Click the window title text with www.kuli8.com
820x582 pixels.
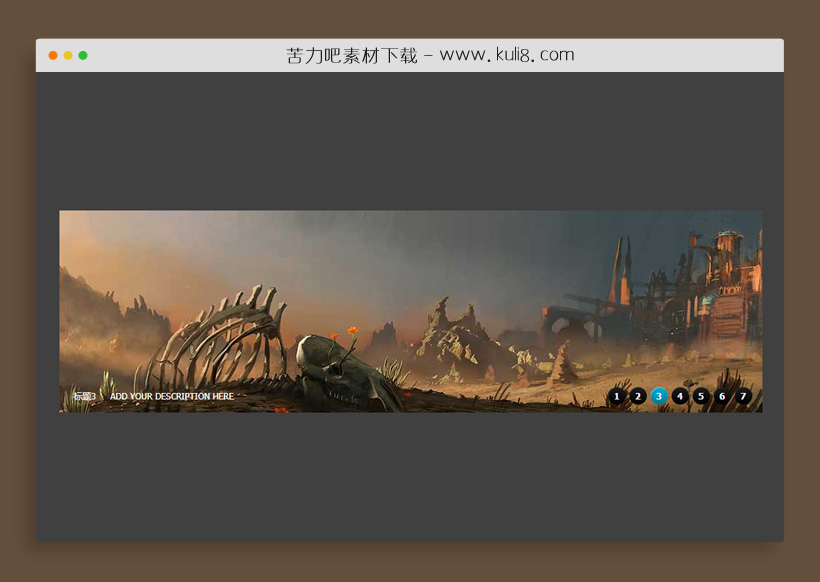tap(430, 56)
